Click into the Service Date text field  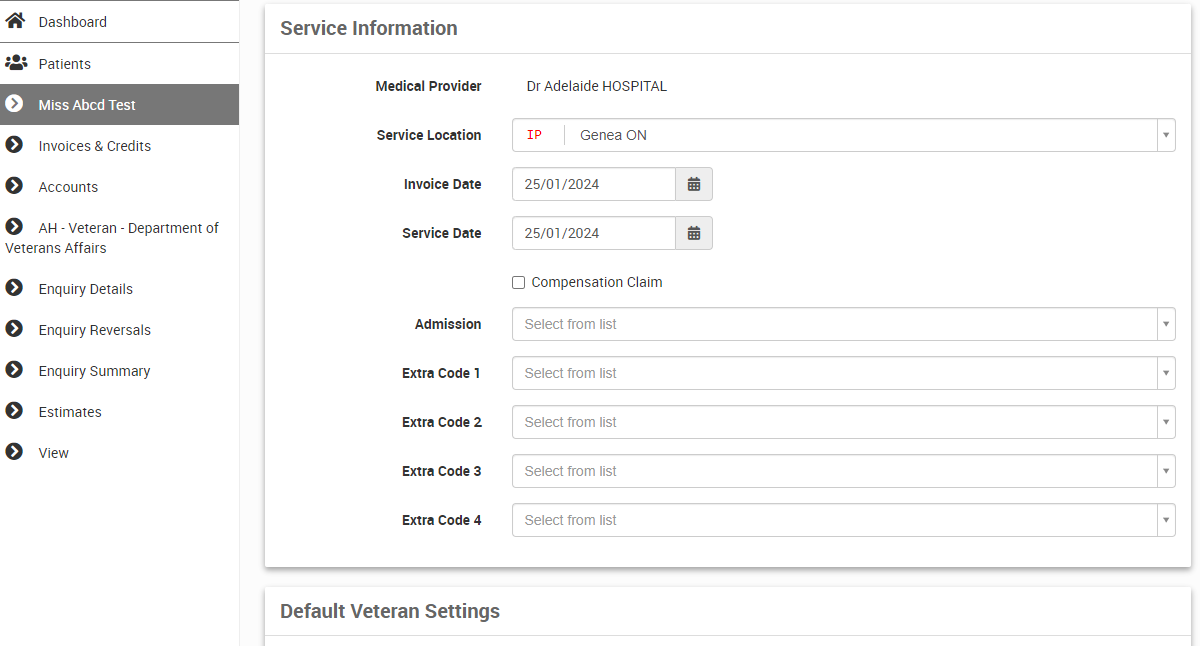tap(594, 233)
